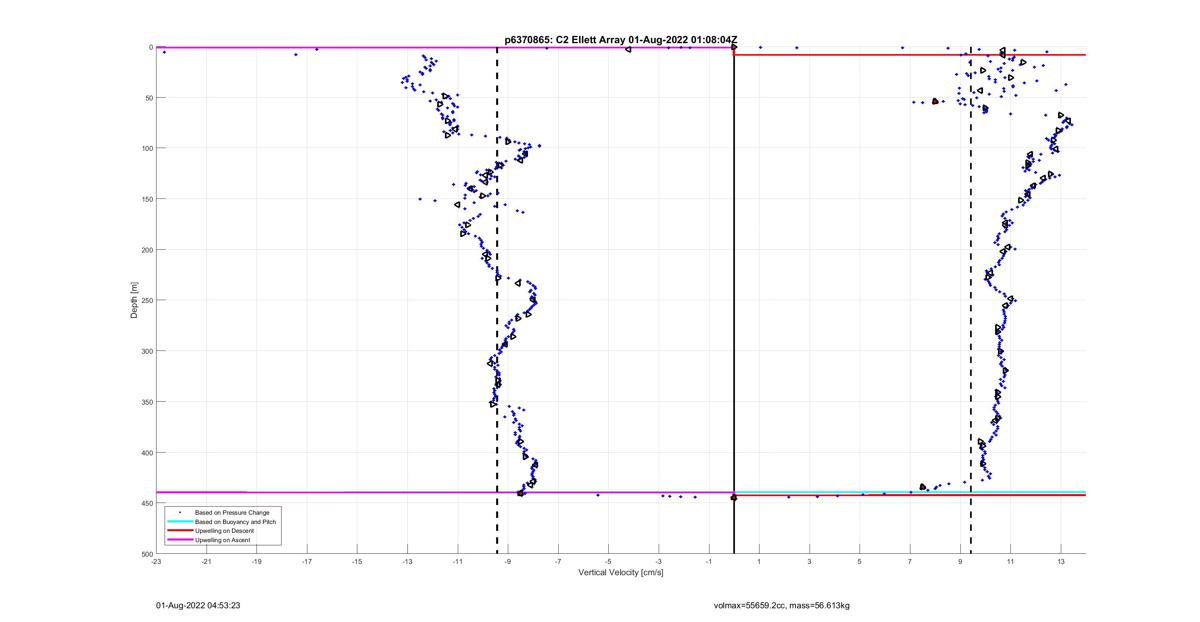Click the 'Vertical Velocity [cm/s]' x-axis label
The image size is (1200, 622).
pos(621,573)
